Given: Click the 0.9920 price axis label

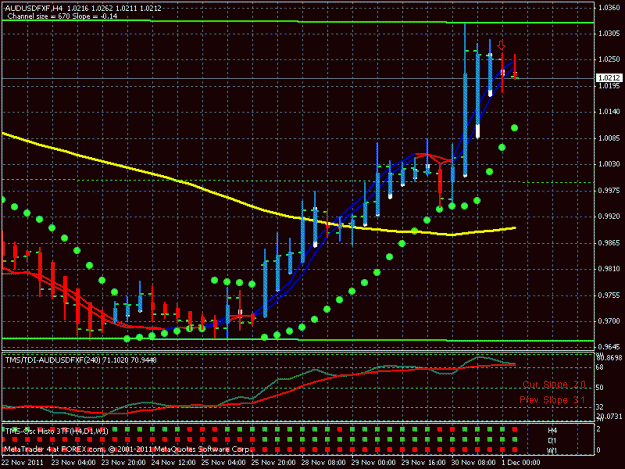Looking at the screenshot, I should [x=609, y=216].
